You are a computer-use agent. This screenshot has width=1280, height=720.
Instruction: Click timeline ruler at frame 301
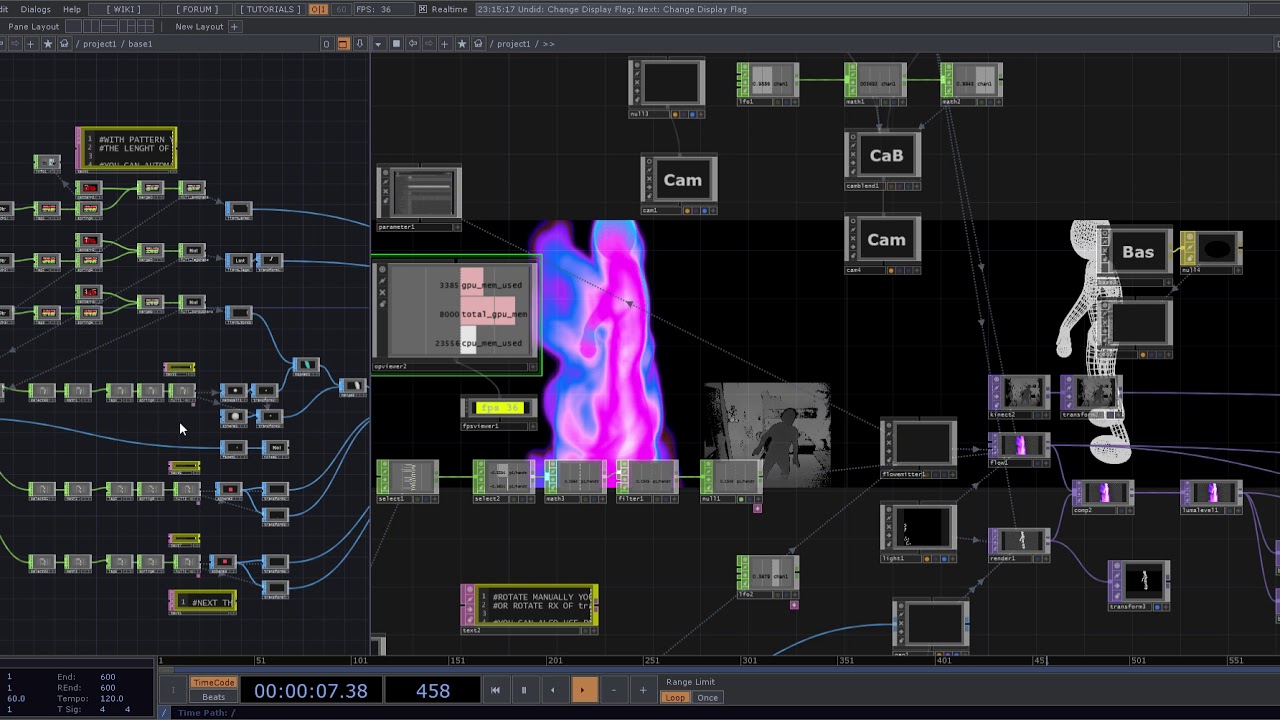[749, 661]
